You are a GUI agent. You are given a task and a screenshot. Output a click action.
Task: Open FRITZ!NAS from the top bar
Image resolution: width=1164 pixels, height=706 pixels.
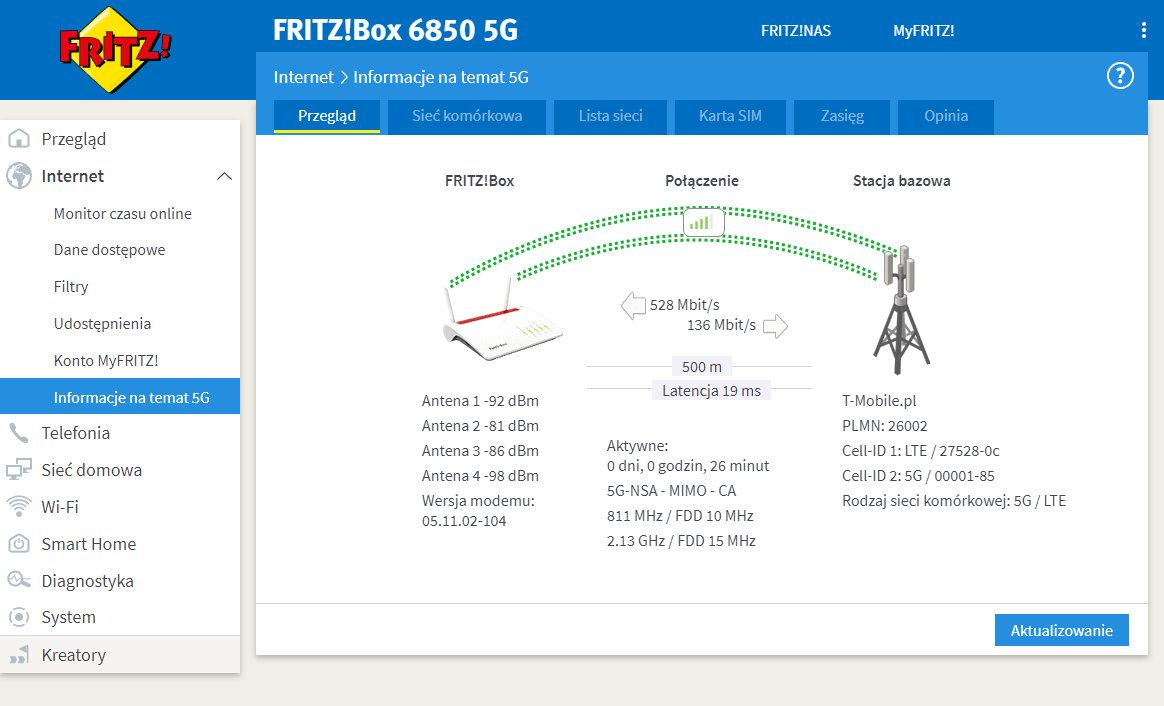[x=795, y=30]
